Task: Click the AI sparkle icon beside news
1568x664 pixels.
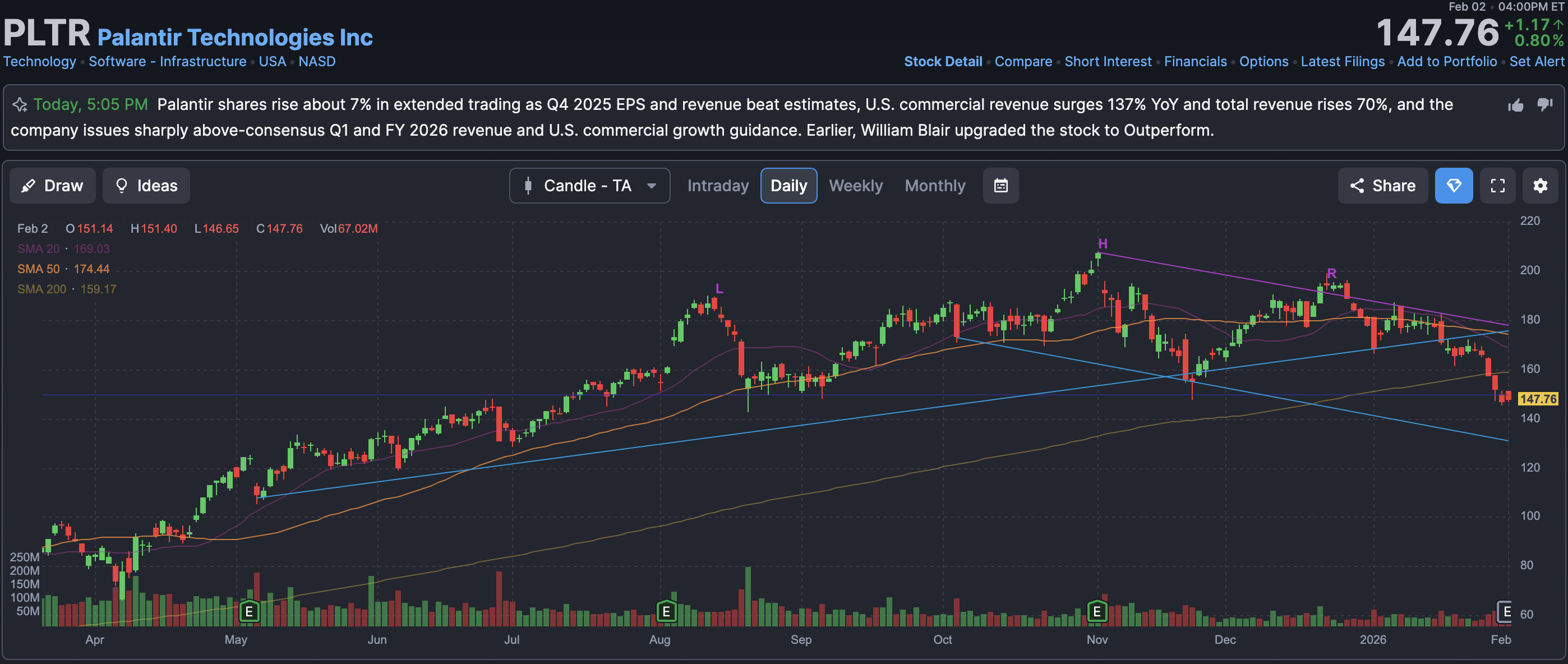Action: [20, 105]
